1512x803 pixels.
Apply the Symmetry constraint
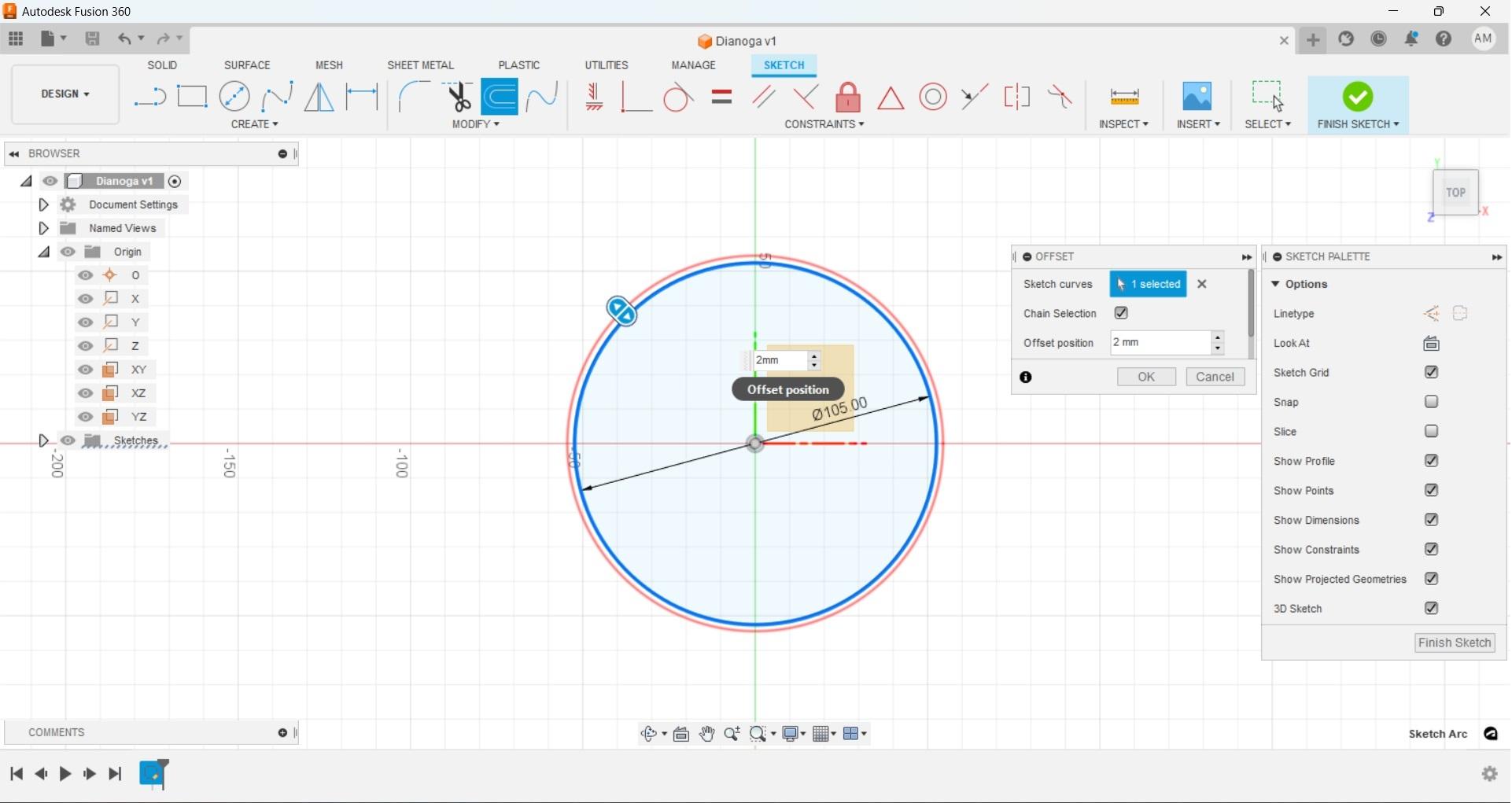click(x=1017, y=97)
